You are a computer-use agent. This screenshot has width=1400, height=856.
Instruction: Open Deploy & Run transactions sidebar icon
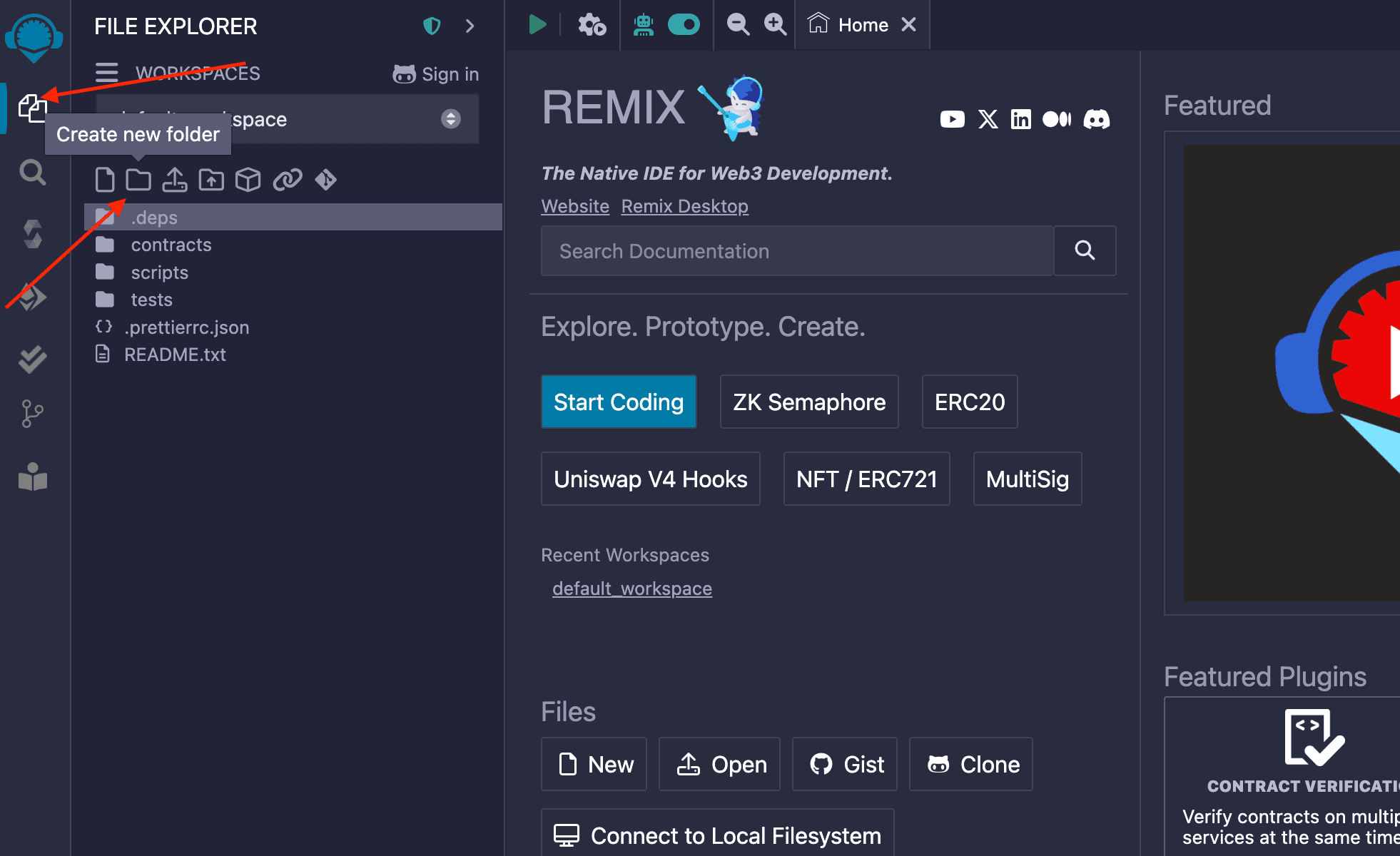coord(33,297)
